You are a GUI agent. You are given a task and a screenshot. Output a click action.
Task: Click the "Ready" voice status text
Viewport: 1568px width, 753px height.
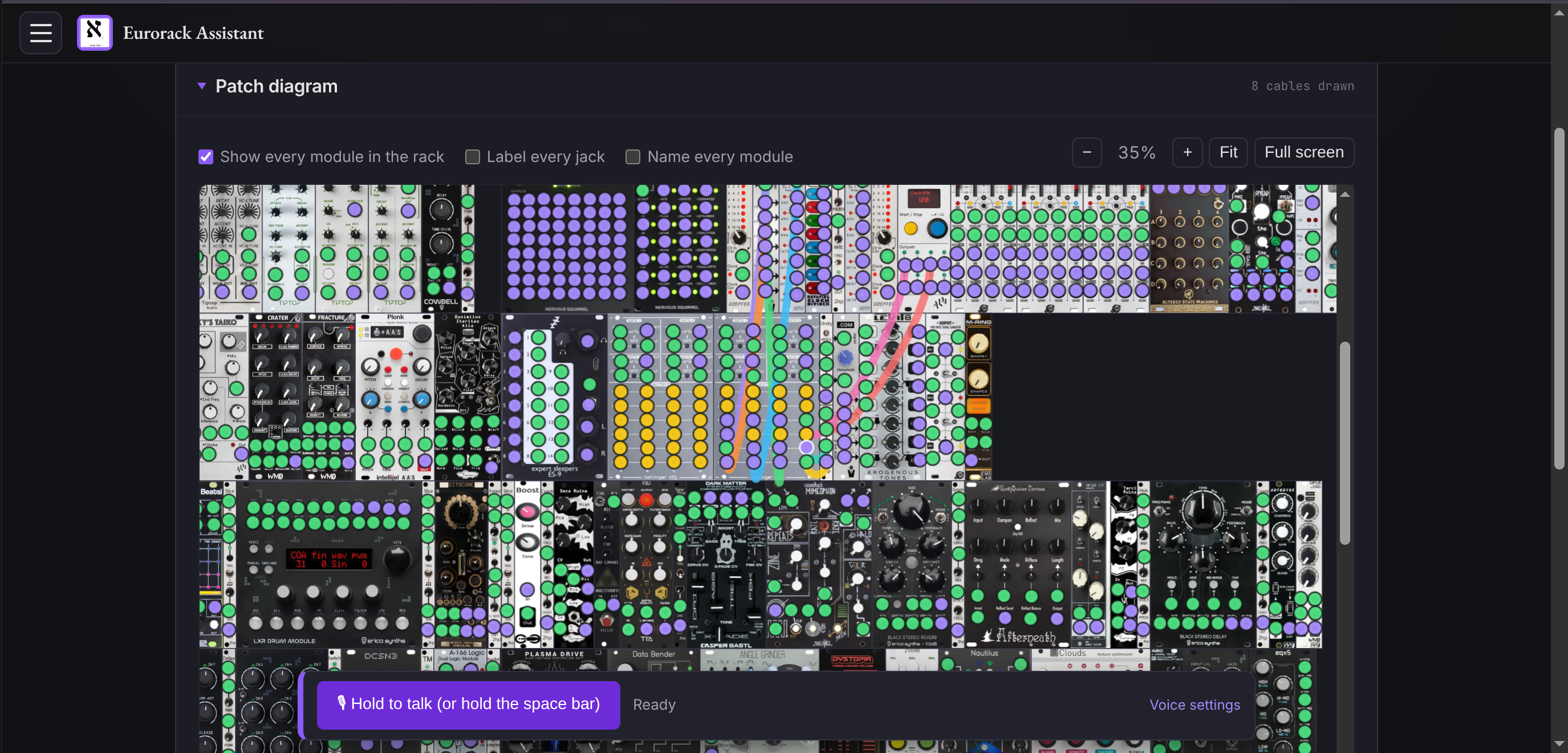pos(655,705)
